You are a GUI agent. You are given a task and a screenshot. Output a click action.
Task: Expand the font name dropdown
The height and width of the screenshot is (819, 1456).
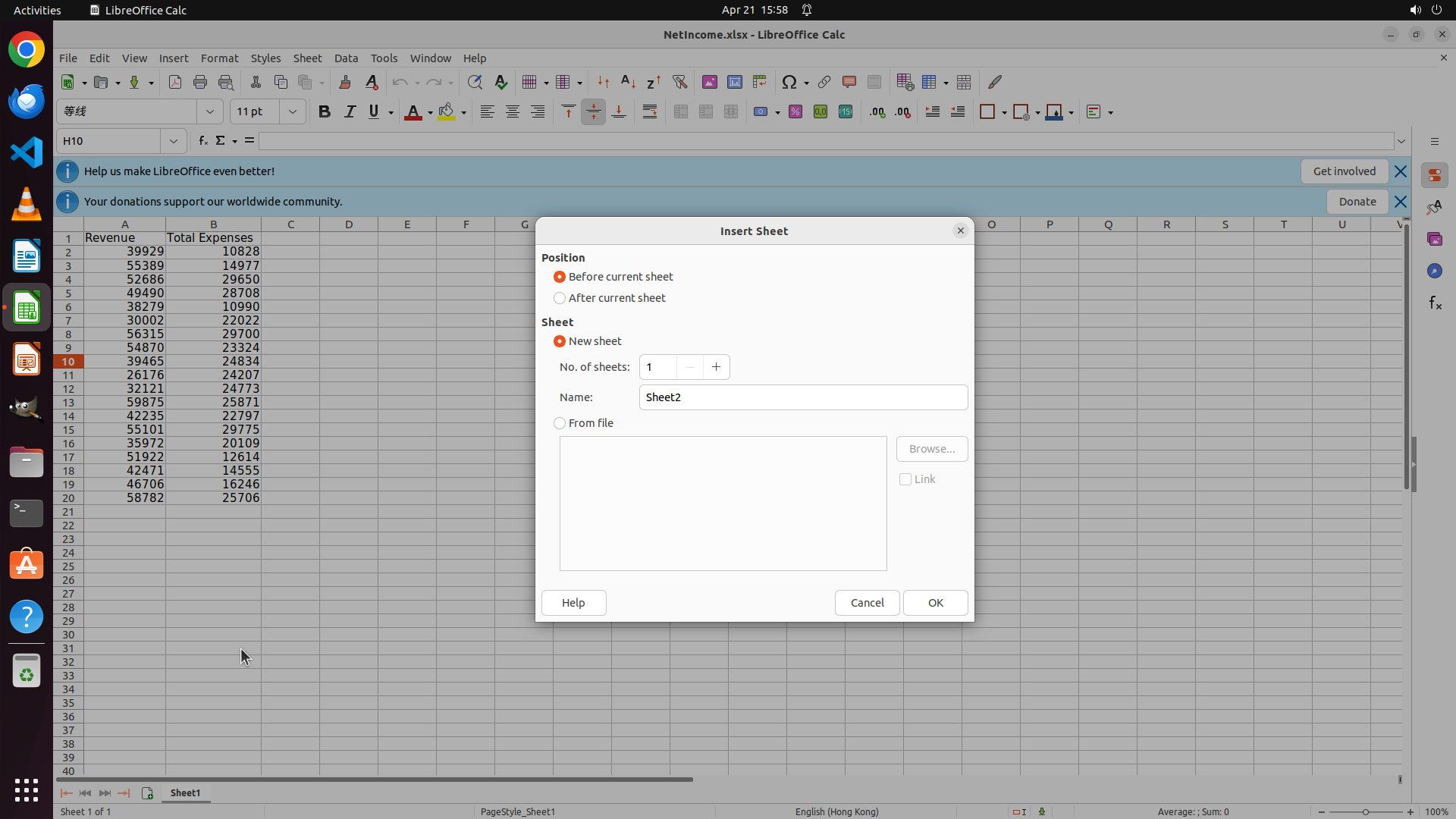[210, 112]
